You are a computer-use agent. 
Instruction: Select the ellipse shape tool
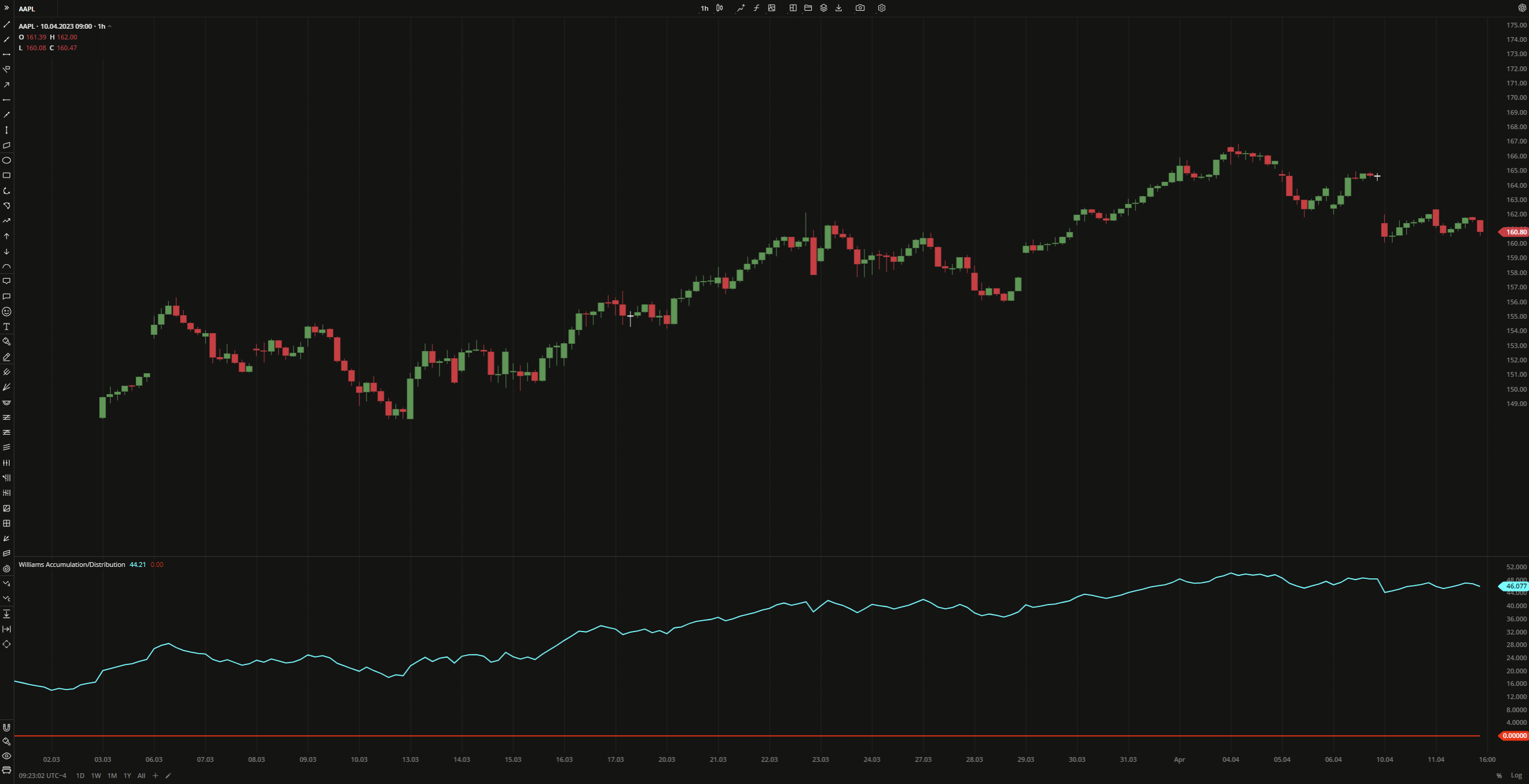pyautogui.click(x=7, y=160)
